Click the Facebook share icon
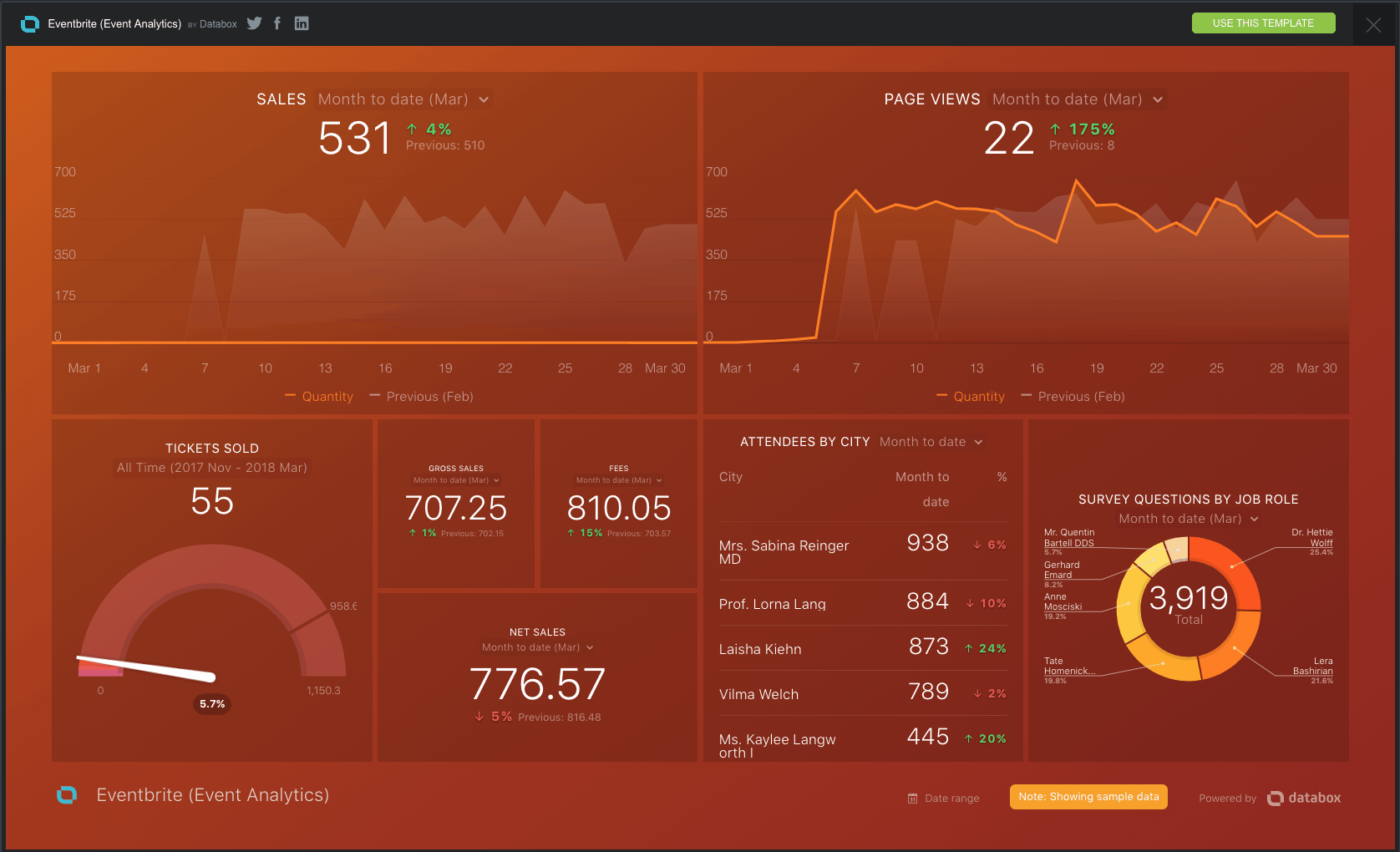This screenshot has height=852, width=1400. (x=277, y=23)
